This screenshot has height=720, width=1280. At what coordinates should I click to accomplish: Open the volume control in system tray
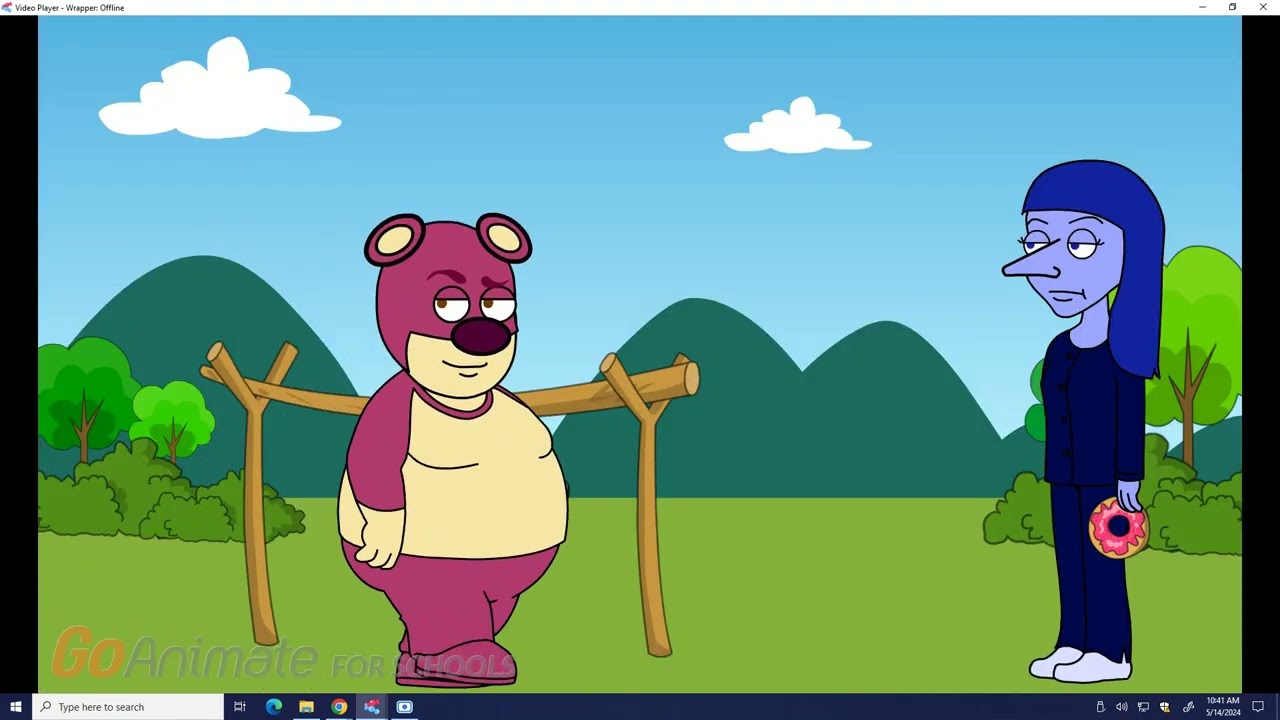click(1122, 707)
